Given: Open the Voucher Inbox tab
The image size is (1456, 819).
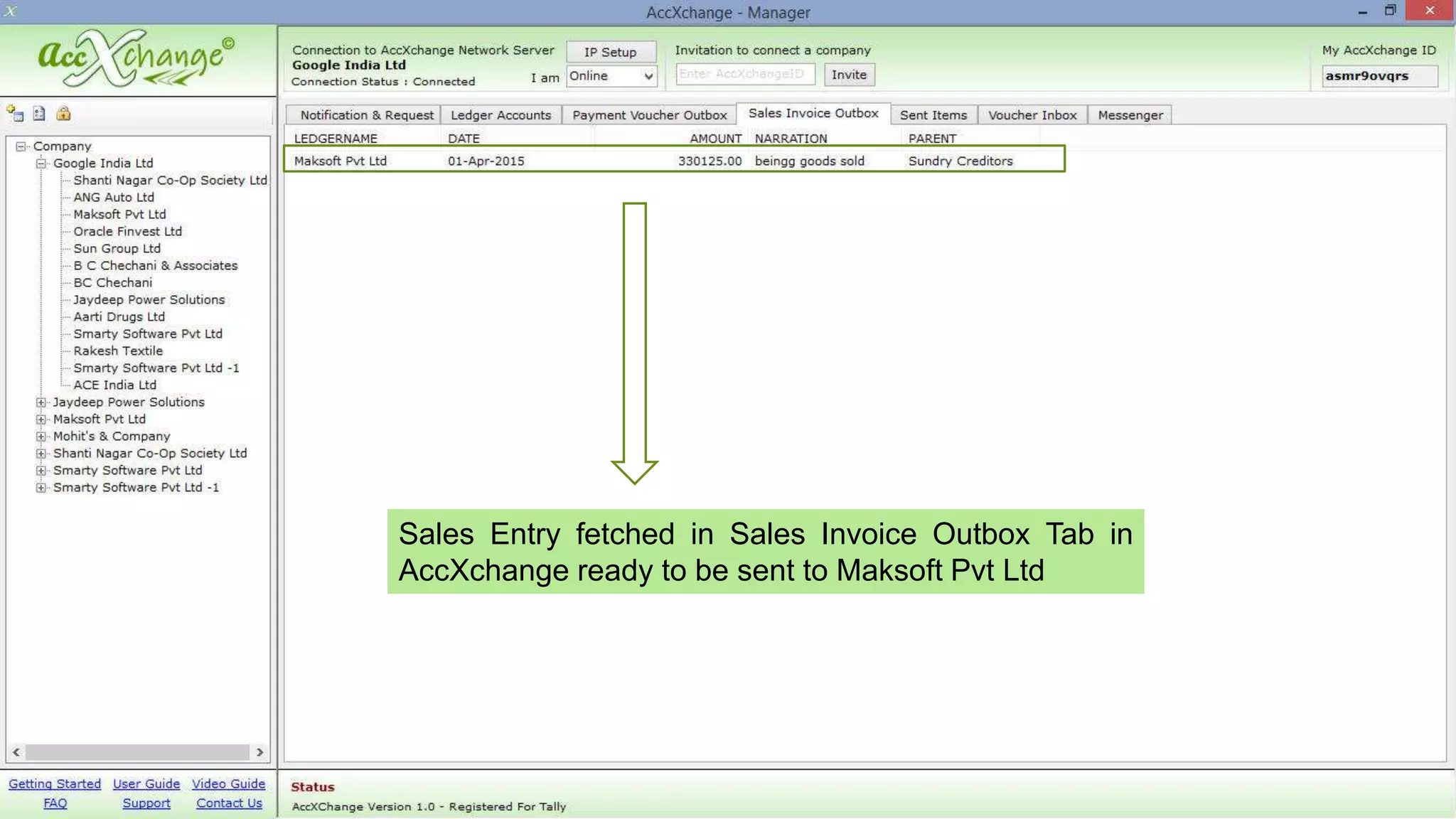Looking at the screenshot, I should [1032, 115].
